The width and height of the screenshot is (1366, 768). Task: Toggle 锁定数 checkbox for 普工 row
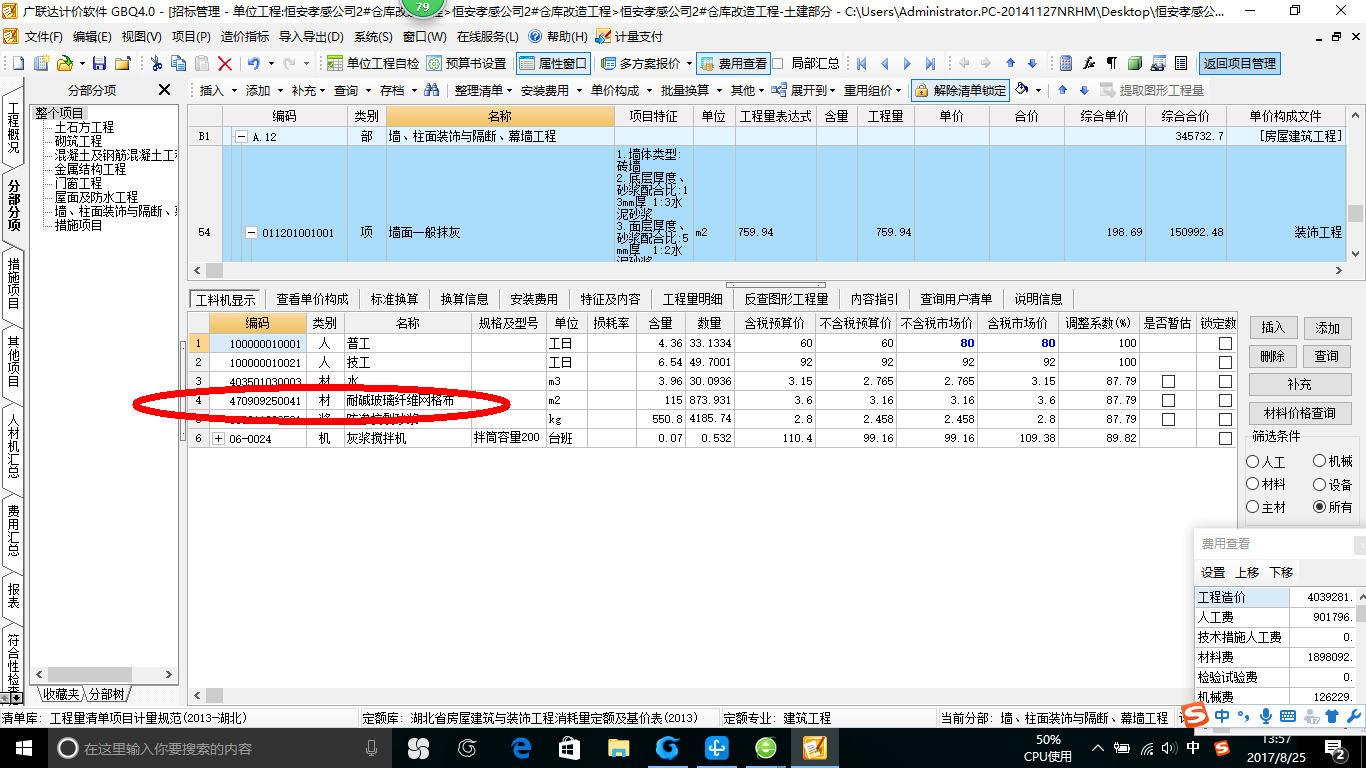pos(1225,343)
